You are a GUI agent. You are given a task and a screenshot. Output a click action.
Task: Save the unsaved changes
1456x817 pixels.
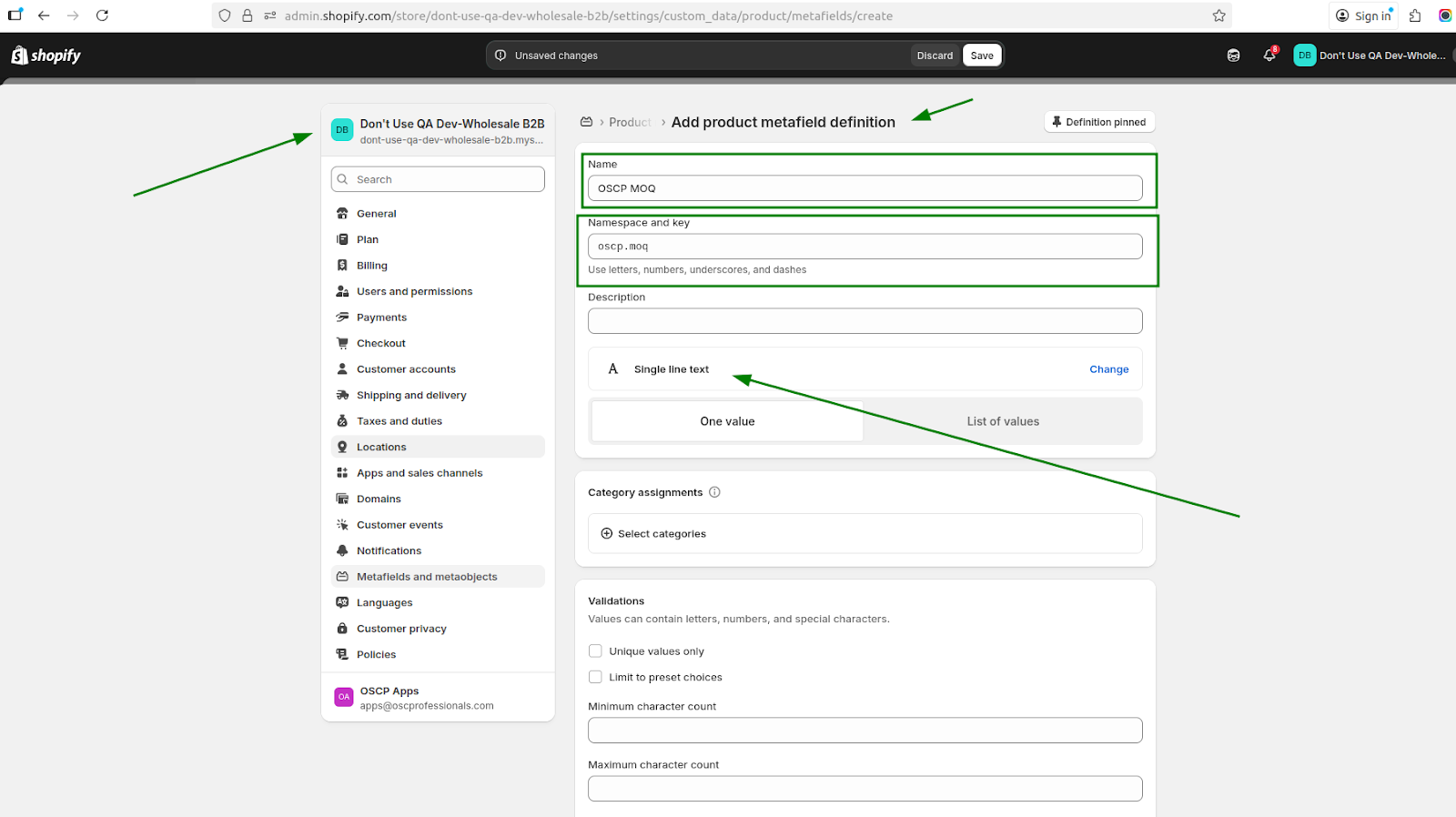[982, 55]
